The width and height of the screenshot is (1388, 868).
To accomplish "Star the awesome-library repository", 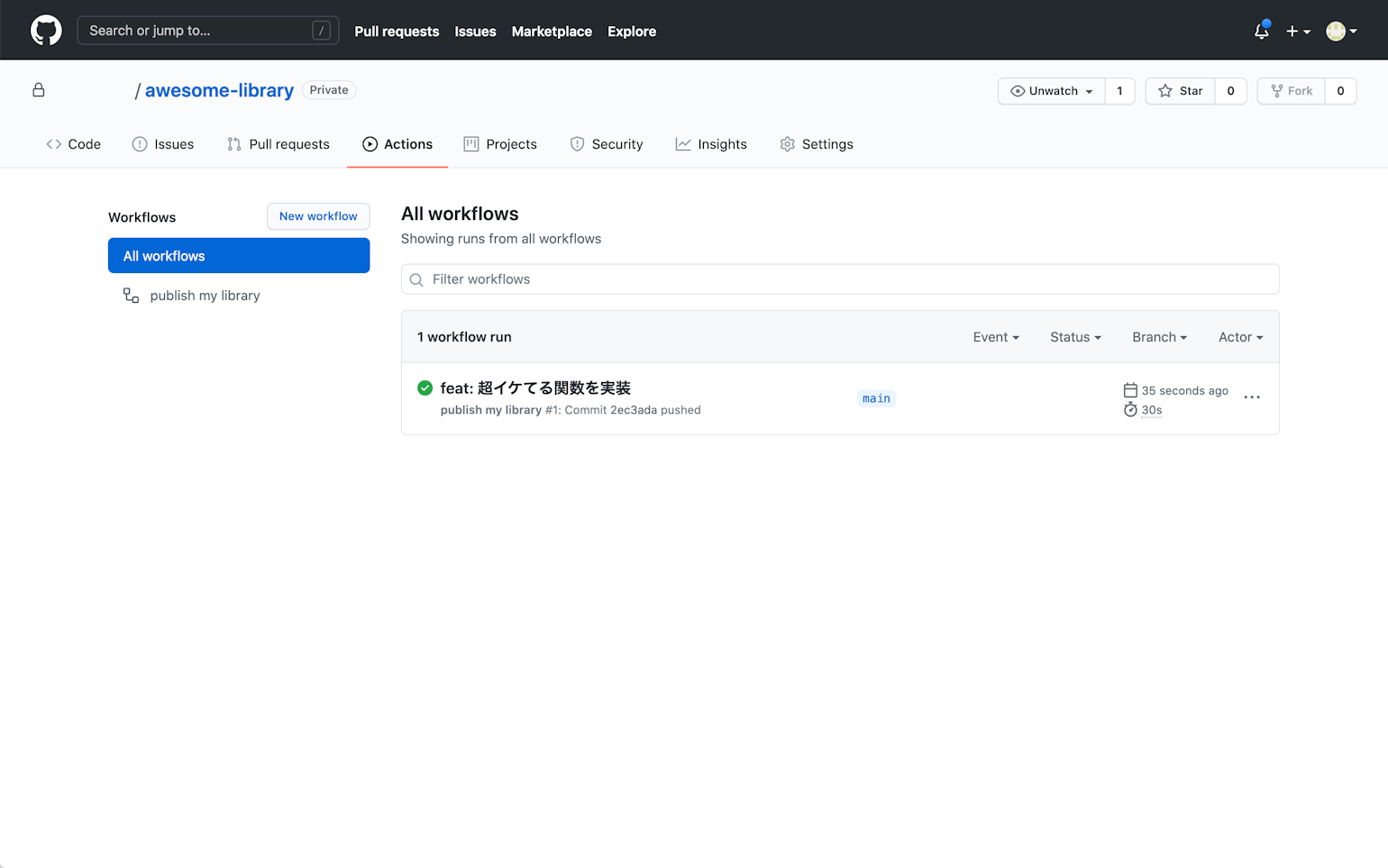I will click(x=1180, y=91).
